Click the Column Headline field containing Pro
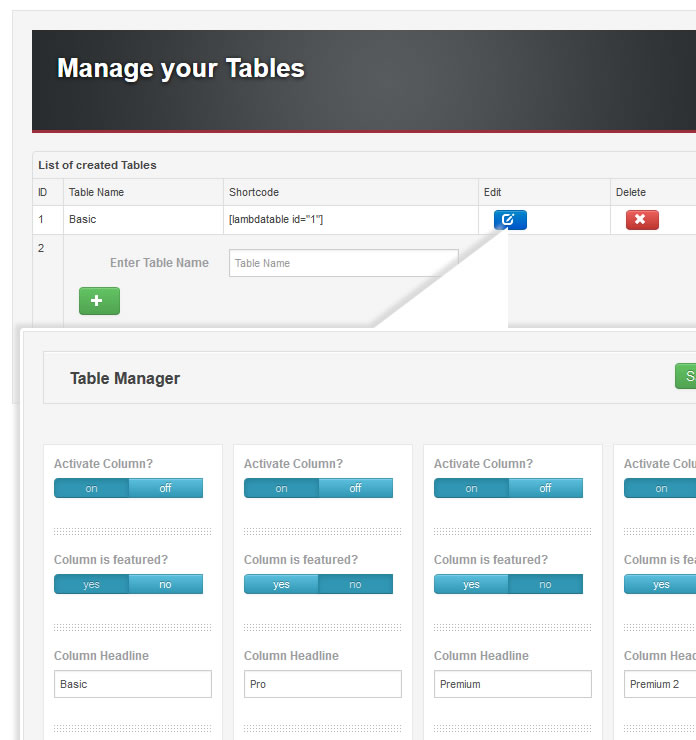 tap(323, 684)
